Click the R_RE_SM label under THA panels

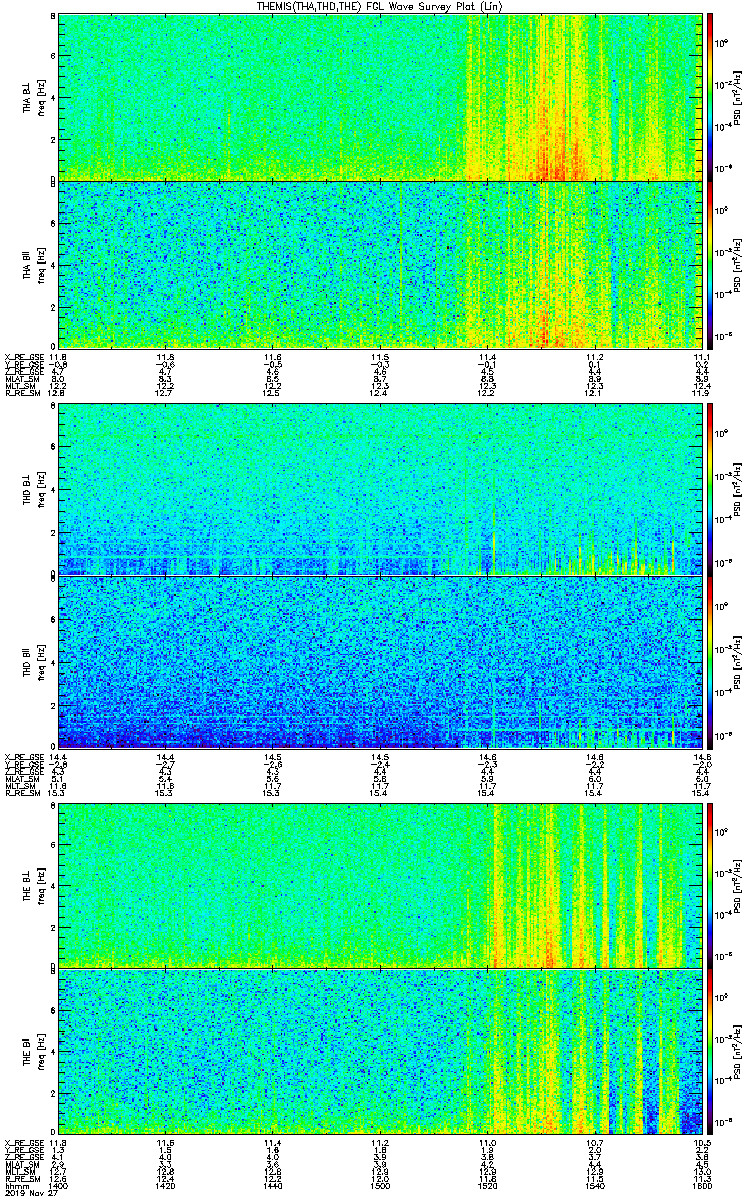point(21,392)
